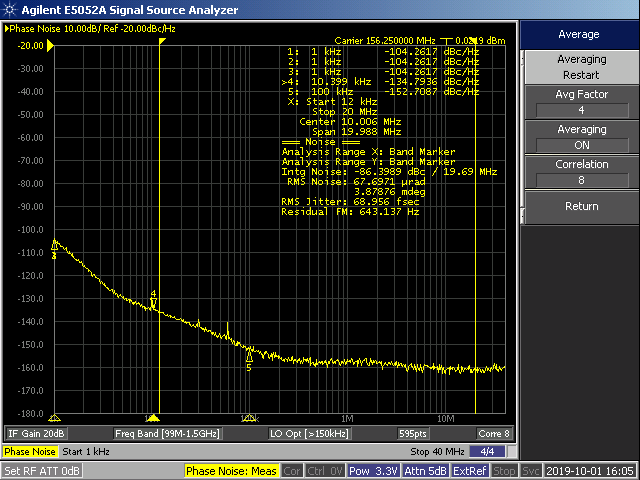Click the Return softkey
This screenshot has width=640, height=480.
pyautogui.click(x=581, y=207)
